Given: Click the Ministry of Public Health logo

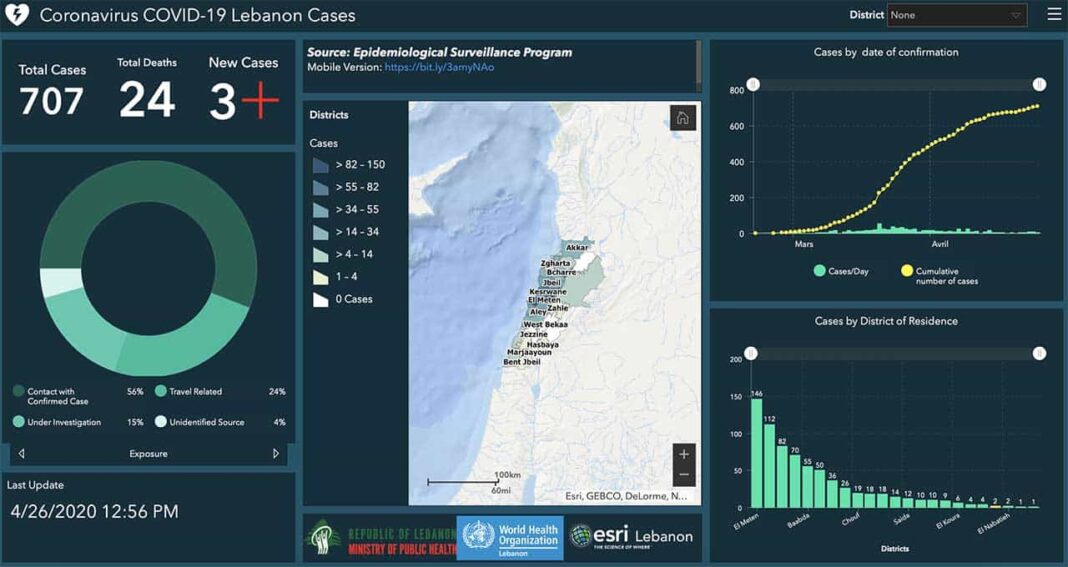Looking at the screenshot, I should 380,538.
